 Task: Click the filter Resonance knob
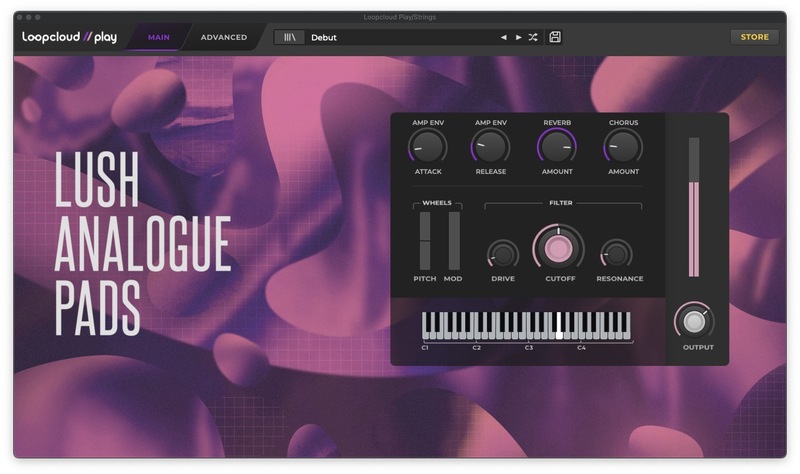tap(617, 255)
